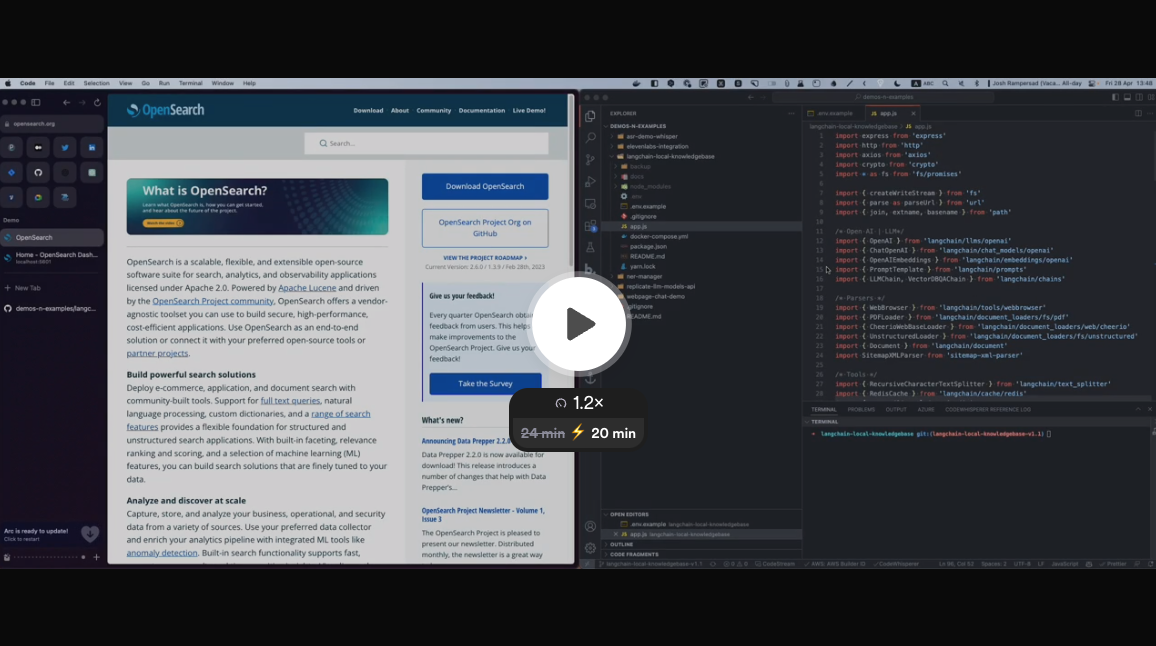Click the LinkedIn favorite in Arc sidebar

click(91, 147)
